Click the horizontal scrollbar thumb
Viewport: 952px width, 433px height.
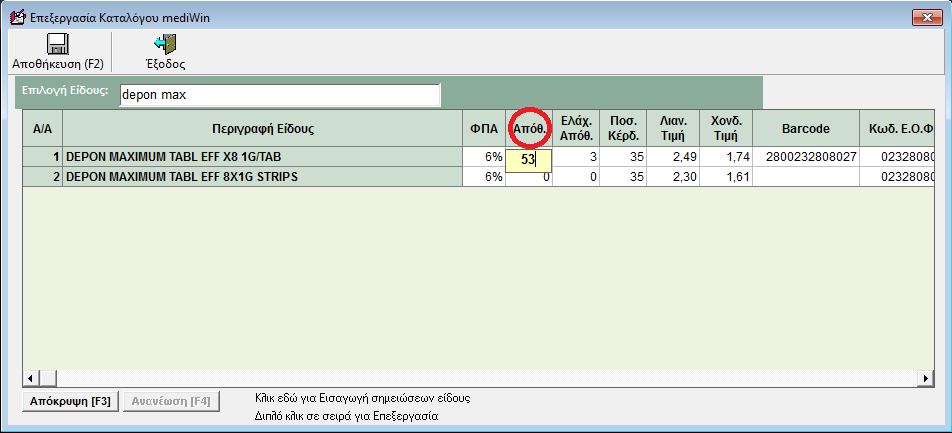tap(47, 378)
